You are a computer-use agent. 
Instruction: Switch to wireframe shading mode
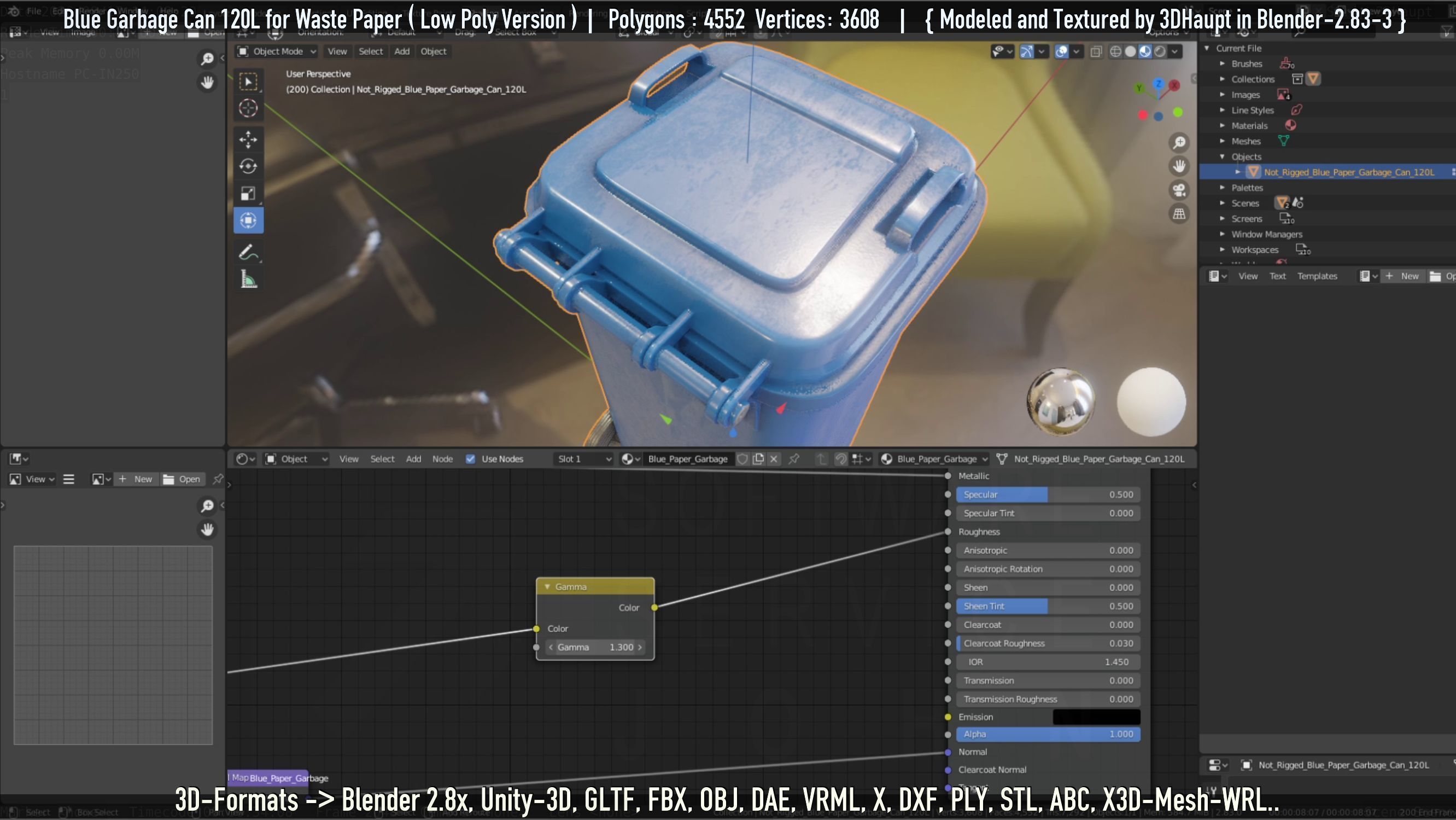point(1116,51)
